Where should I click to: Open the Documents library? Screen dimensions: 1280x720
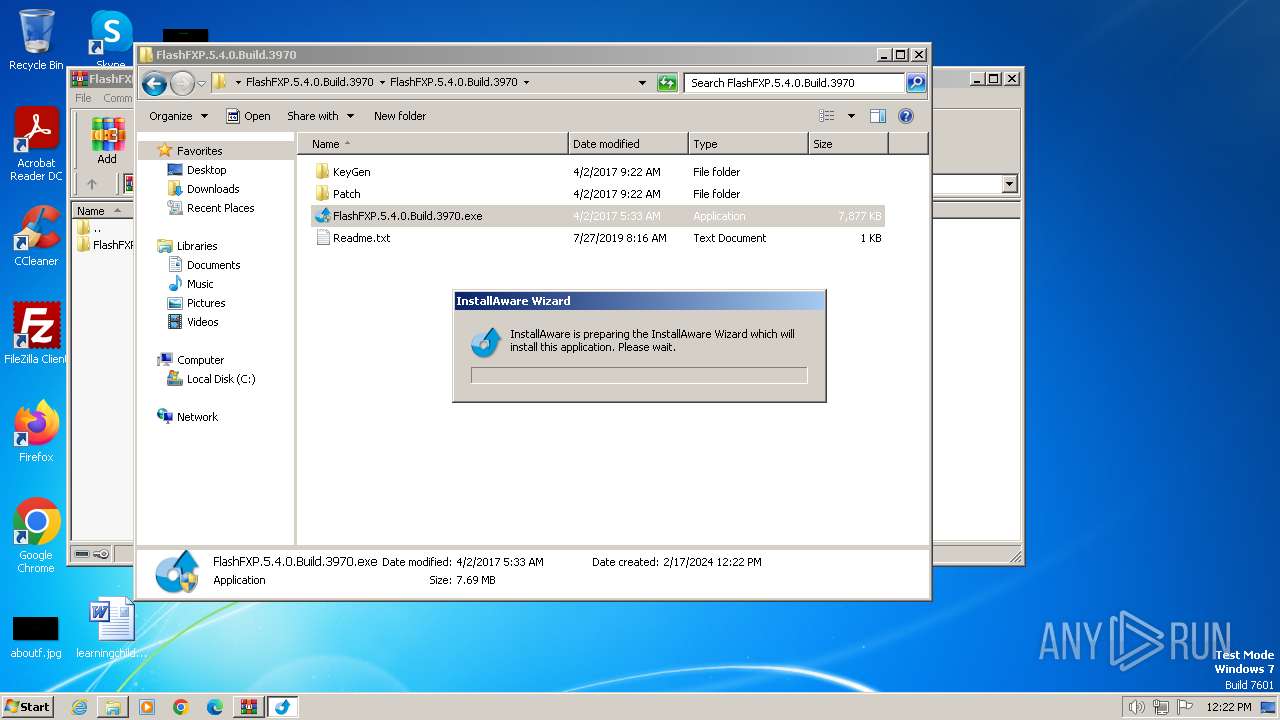[x=213, y=265]
